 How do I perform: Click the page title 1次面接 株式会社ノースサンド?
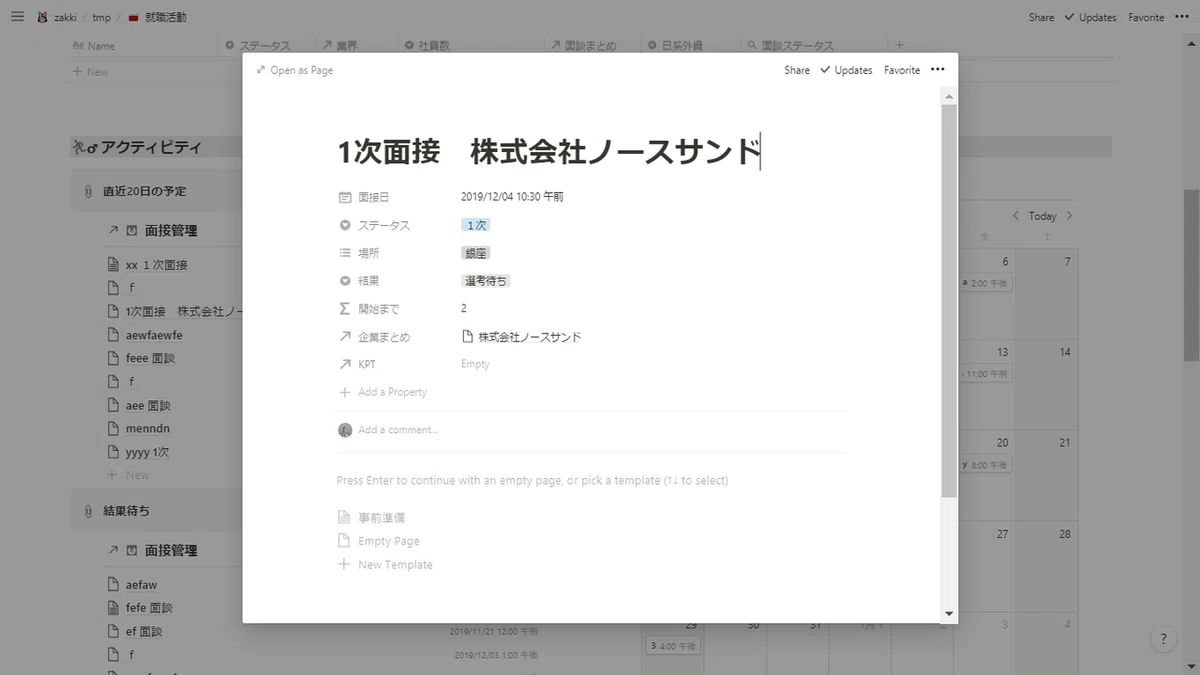tap(550, 152)
